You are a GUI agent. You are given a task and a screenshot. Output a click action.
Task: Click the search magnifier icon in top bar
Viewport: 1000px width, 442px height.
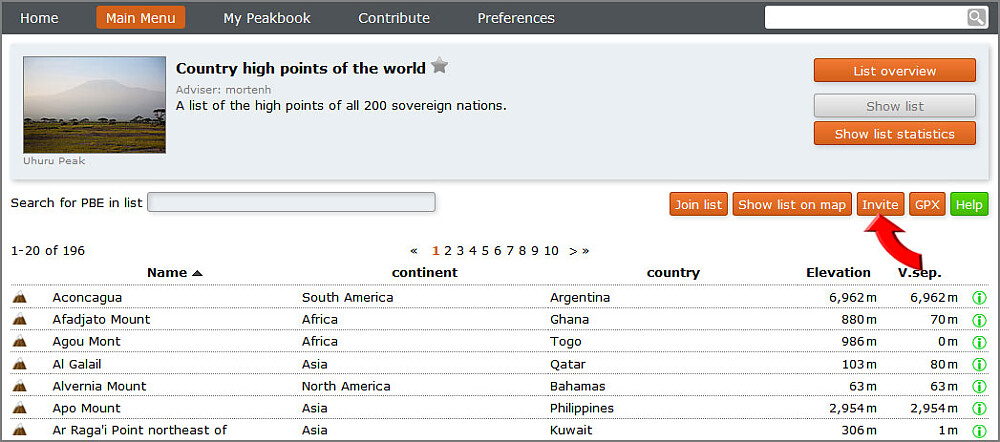click(975, 18)
